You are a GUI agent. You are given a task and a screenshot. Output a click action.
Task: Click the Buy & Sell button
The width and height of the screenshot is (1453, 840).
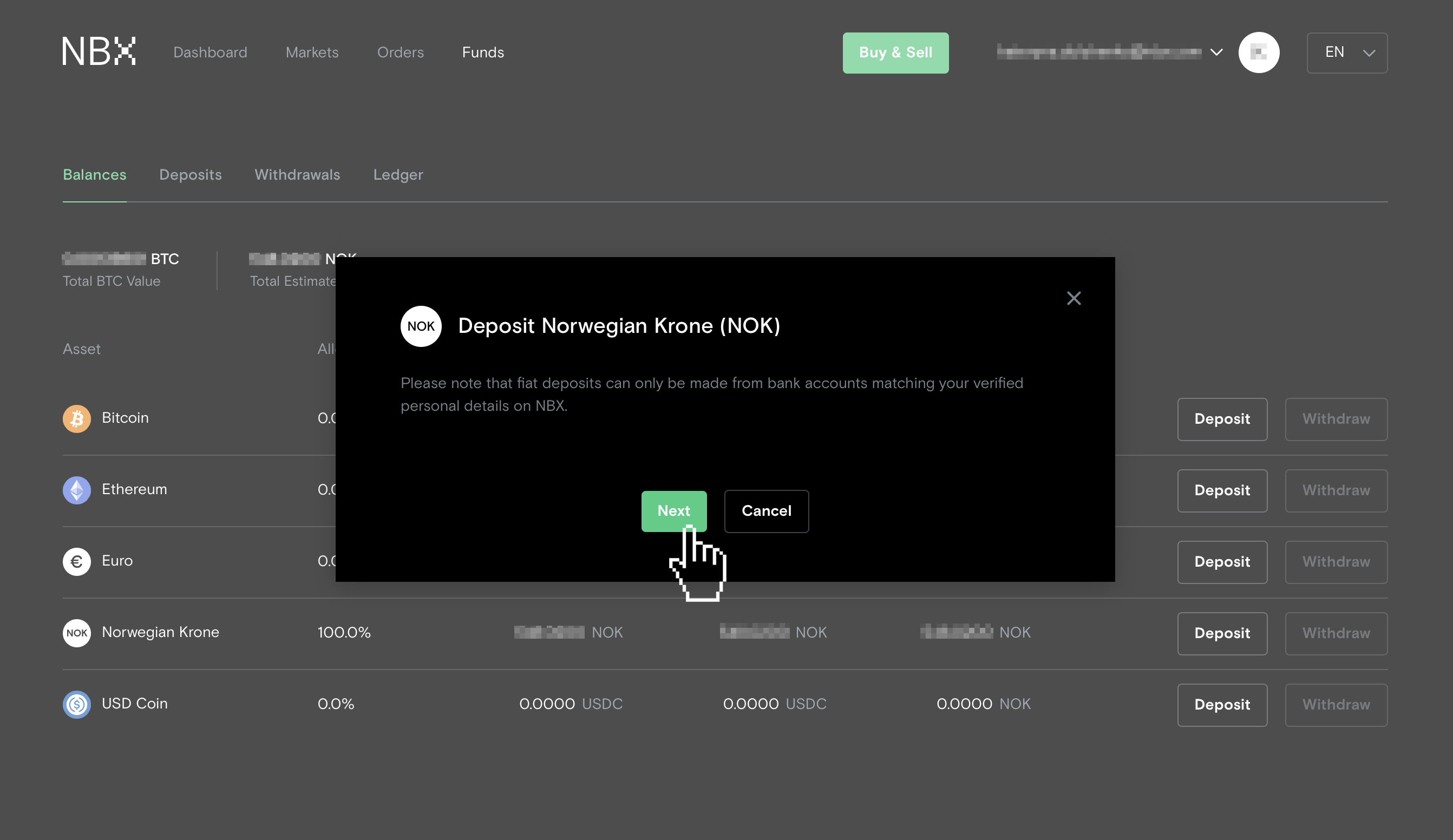(895, 52)
